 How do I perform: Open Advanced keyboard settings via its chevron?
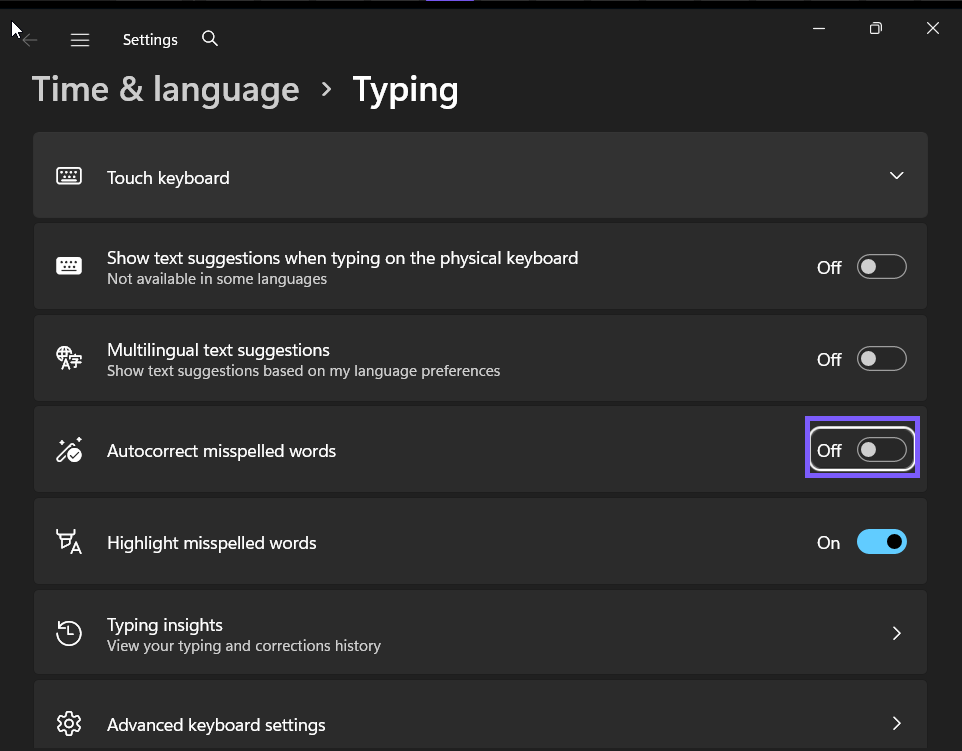coord(896,723)
